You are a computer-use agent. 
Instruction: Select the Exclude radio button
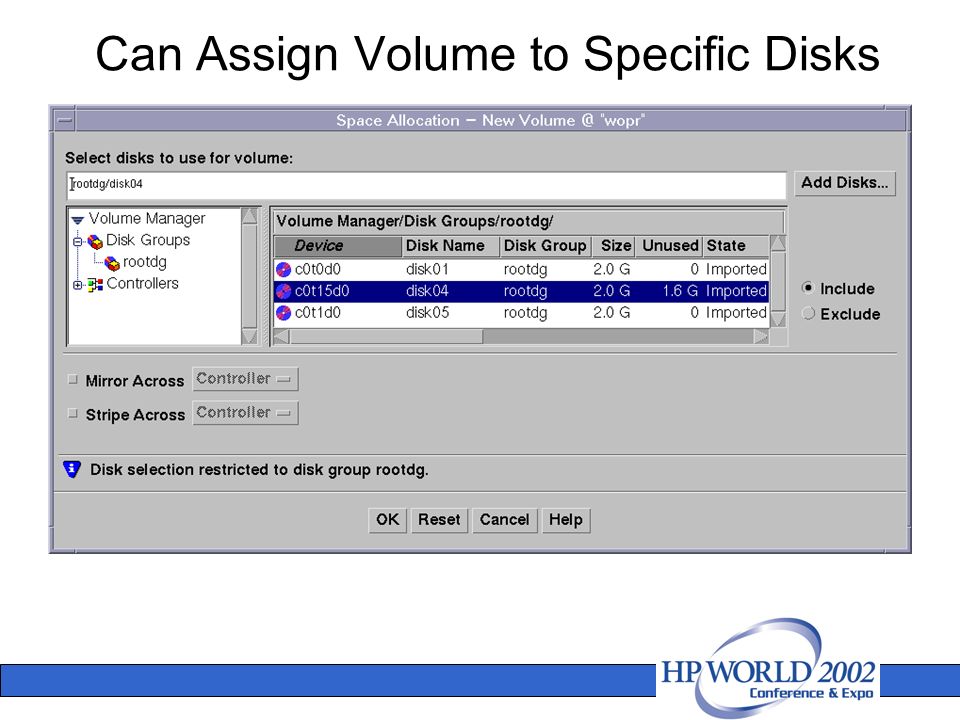[808, 313]
